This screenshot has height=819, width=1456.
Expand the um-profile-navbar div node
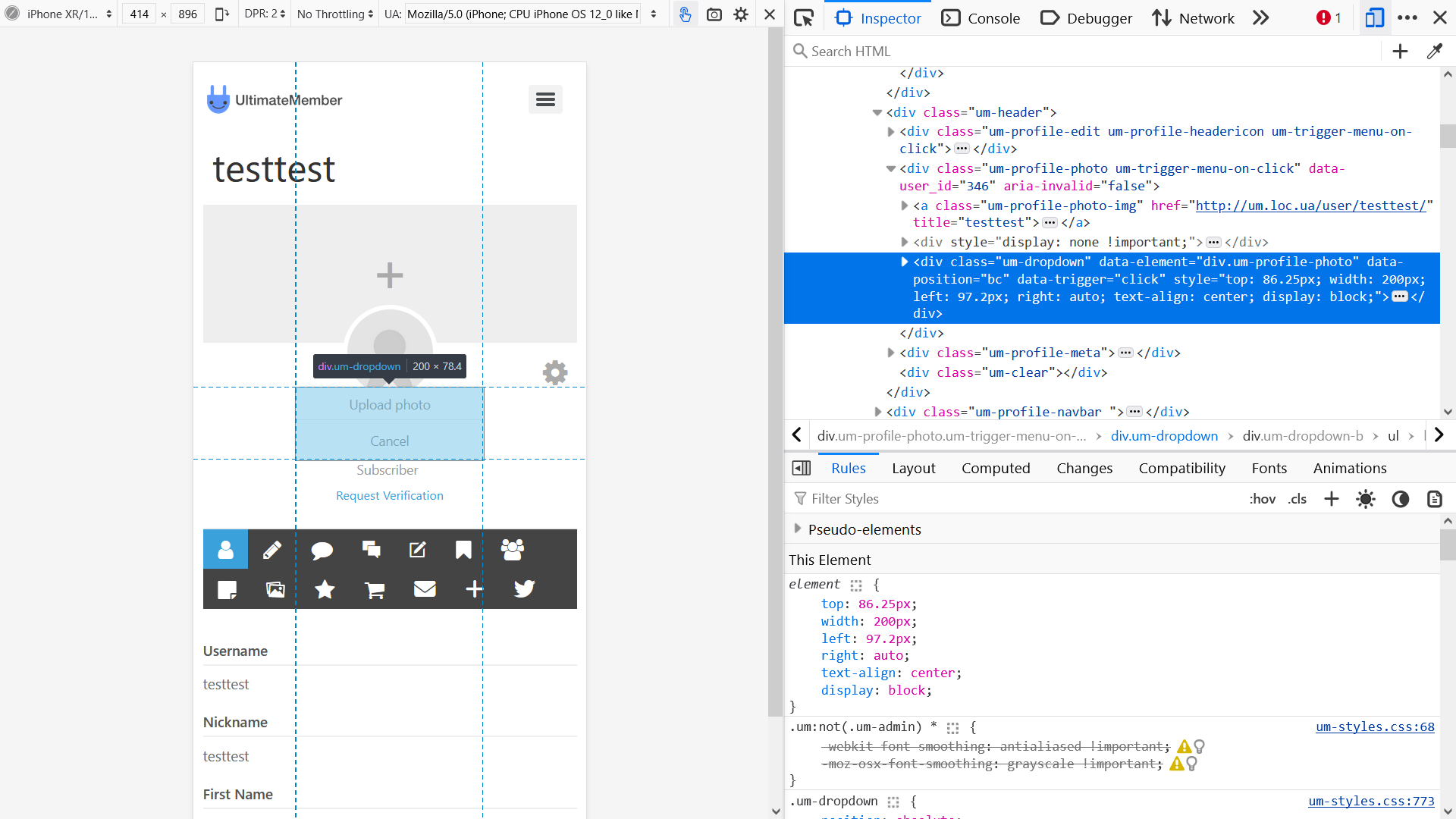click(x=878, y=412)
